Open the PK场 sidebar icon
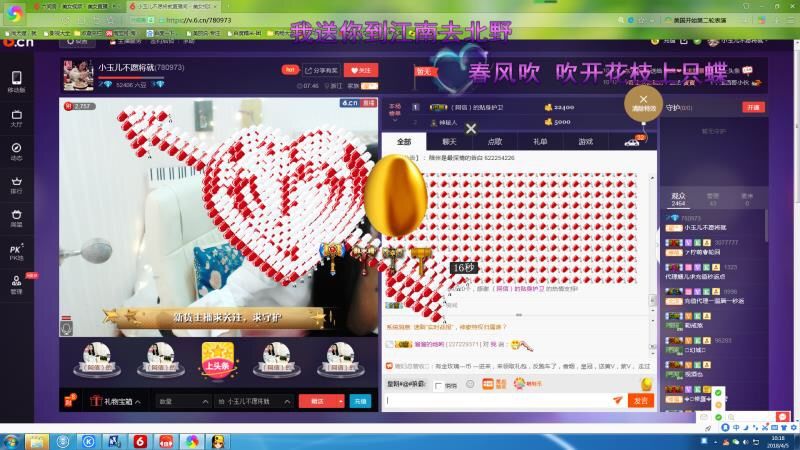This screenshot has height=450, width=800. click(16, 251)
